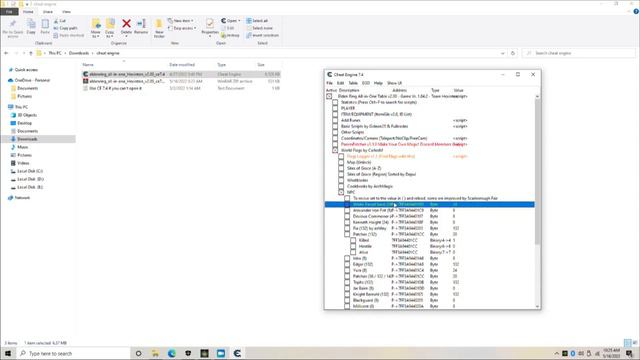The image size is (640, 360).
Task: Switch to the Explorer View tab
Action: [66, 12]
